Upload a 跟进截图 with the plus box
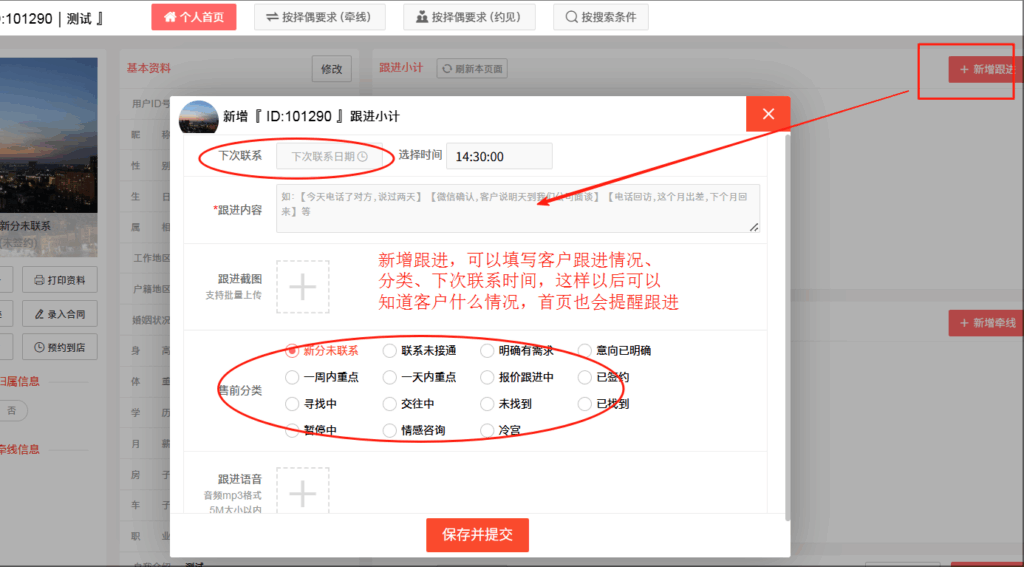1024x567 pixels. (x=303, y=287)
